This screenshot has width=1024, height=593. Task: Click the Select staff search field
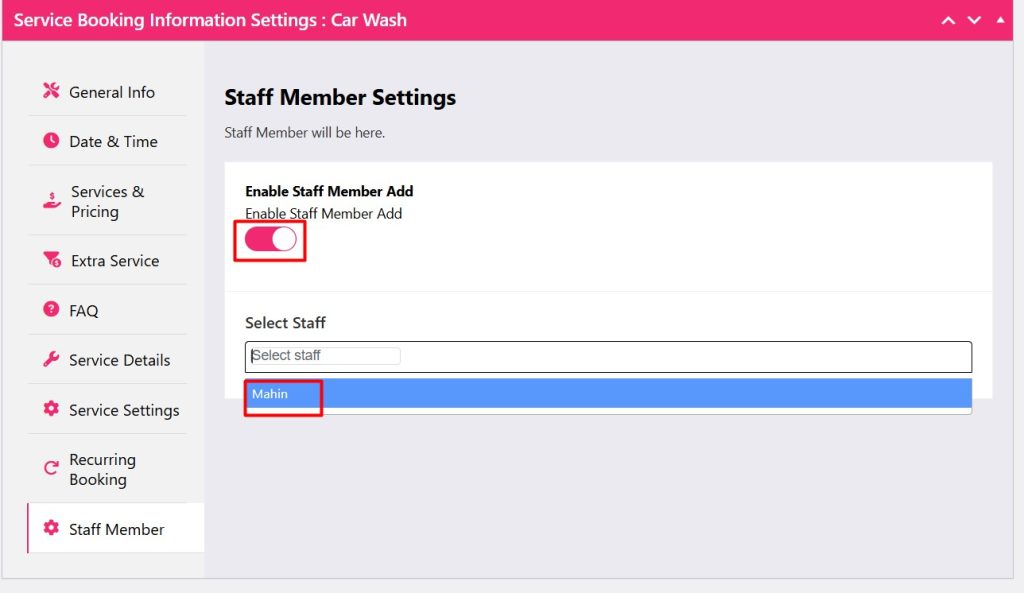tap(325, 356)
